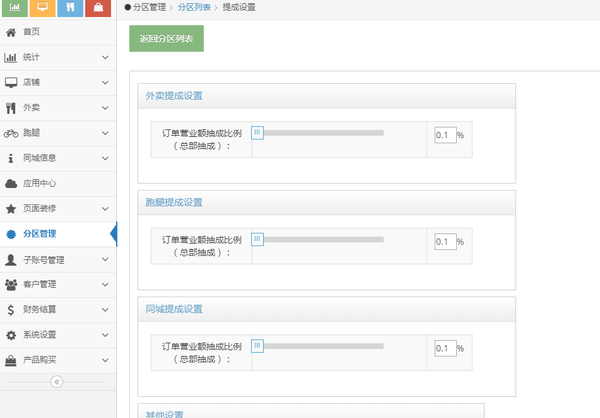Expand the 店铺 submenu chevron
Image resolution: width=600 pixels, height=418 pixels.
[x=105, y=82]
